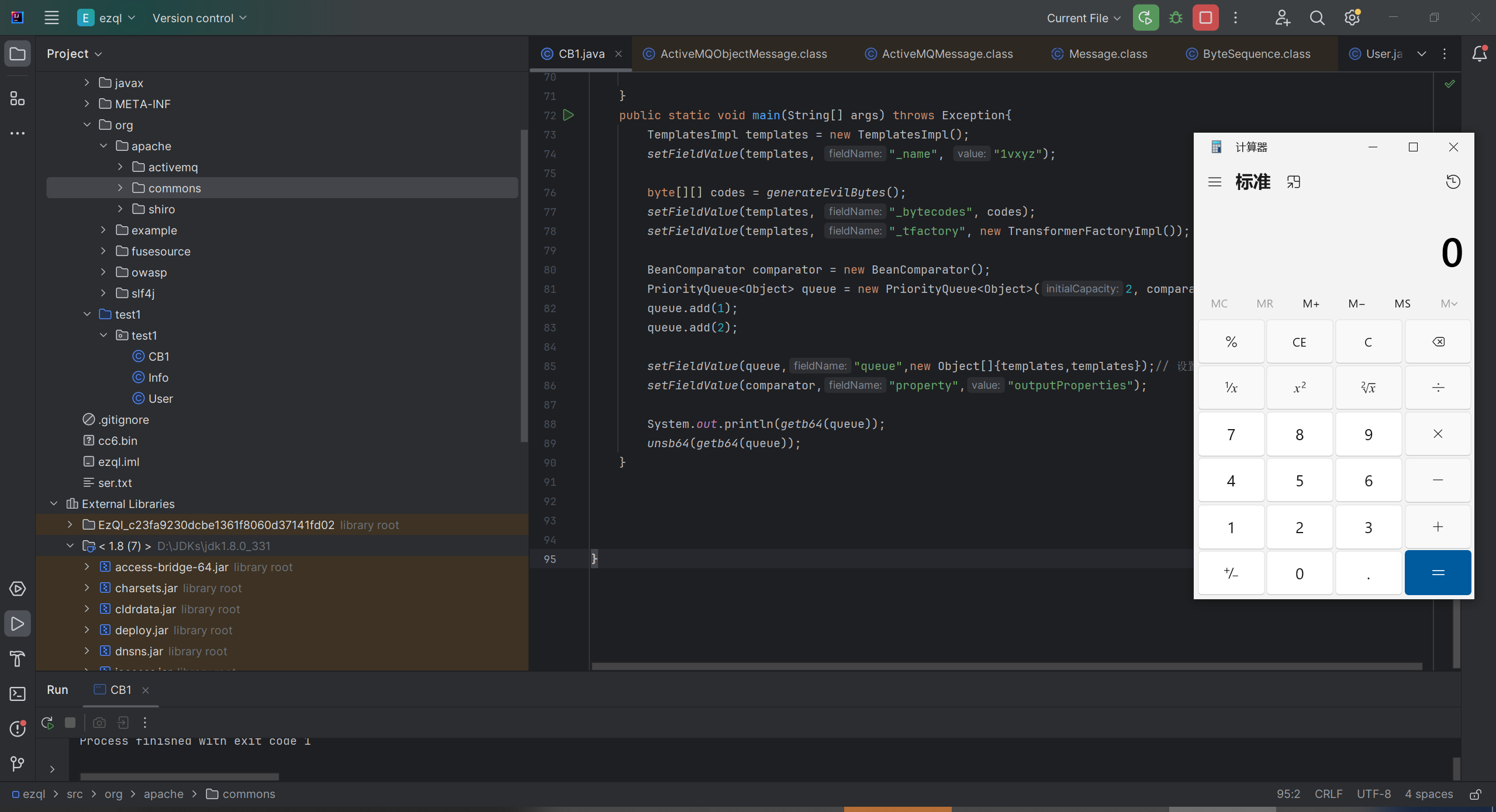Open the Build hammer tool window

point(18,659)
